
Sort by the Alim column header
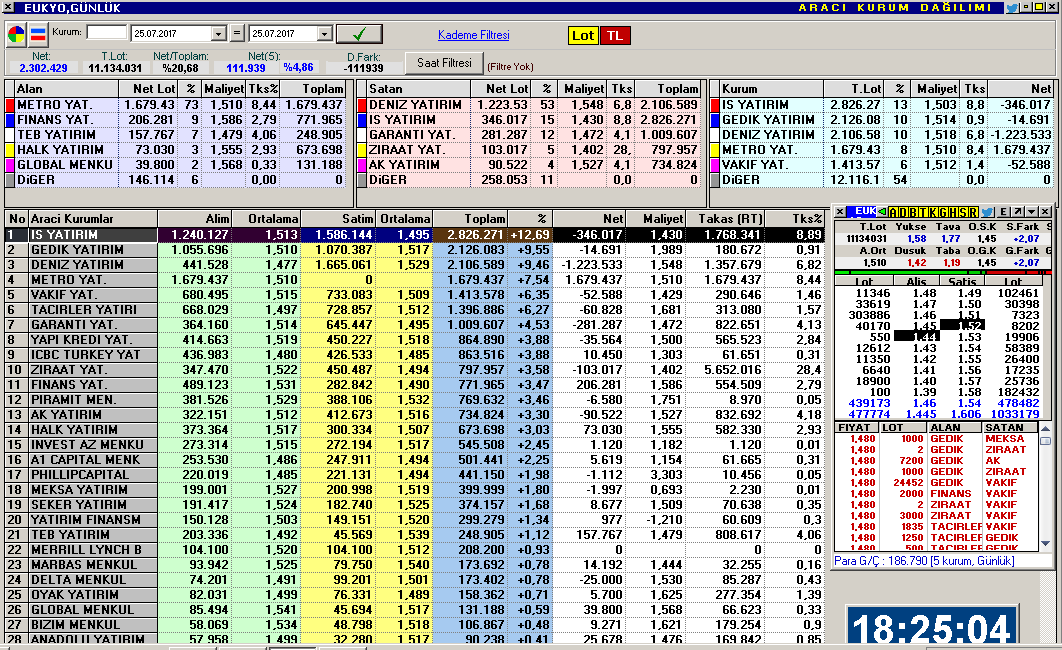(x=194, y=219)
